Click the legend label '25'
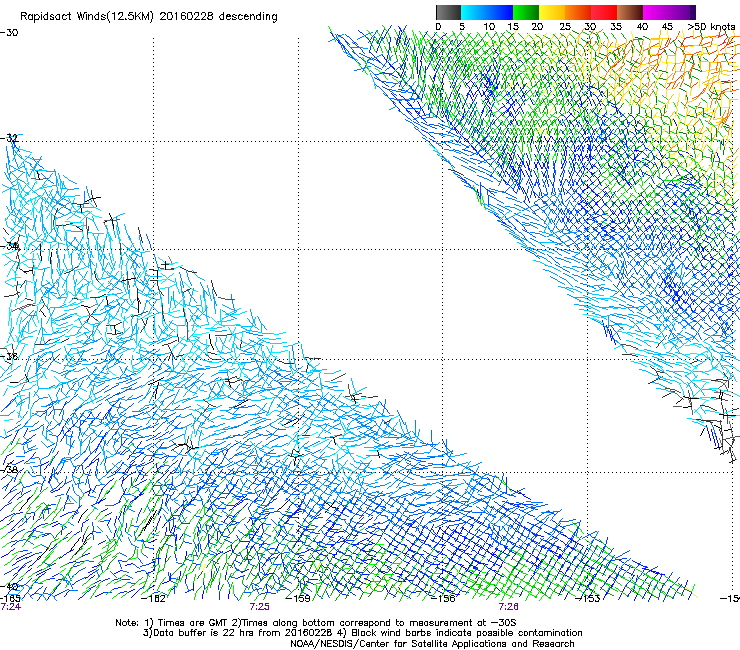This screenshot has height=650, width=740. click(x=565, y=26)
